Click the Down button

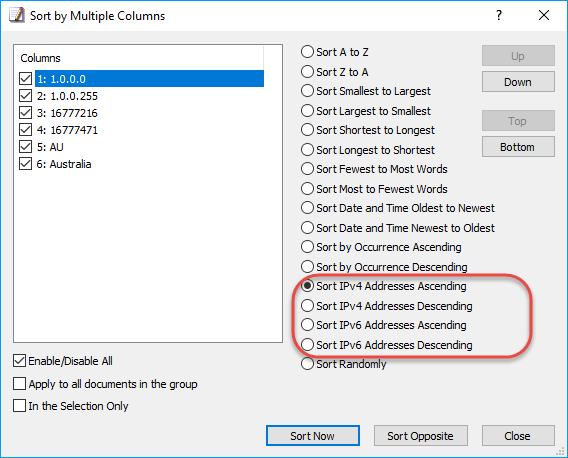[518, 82]
